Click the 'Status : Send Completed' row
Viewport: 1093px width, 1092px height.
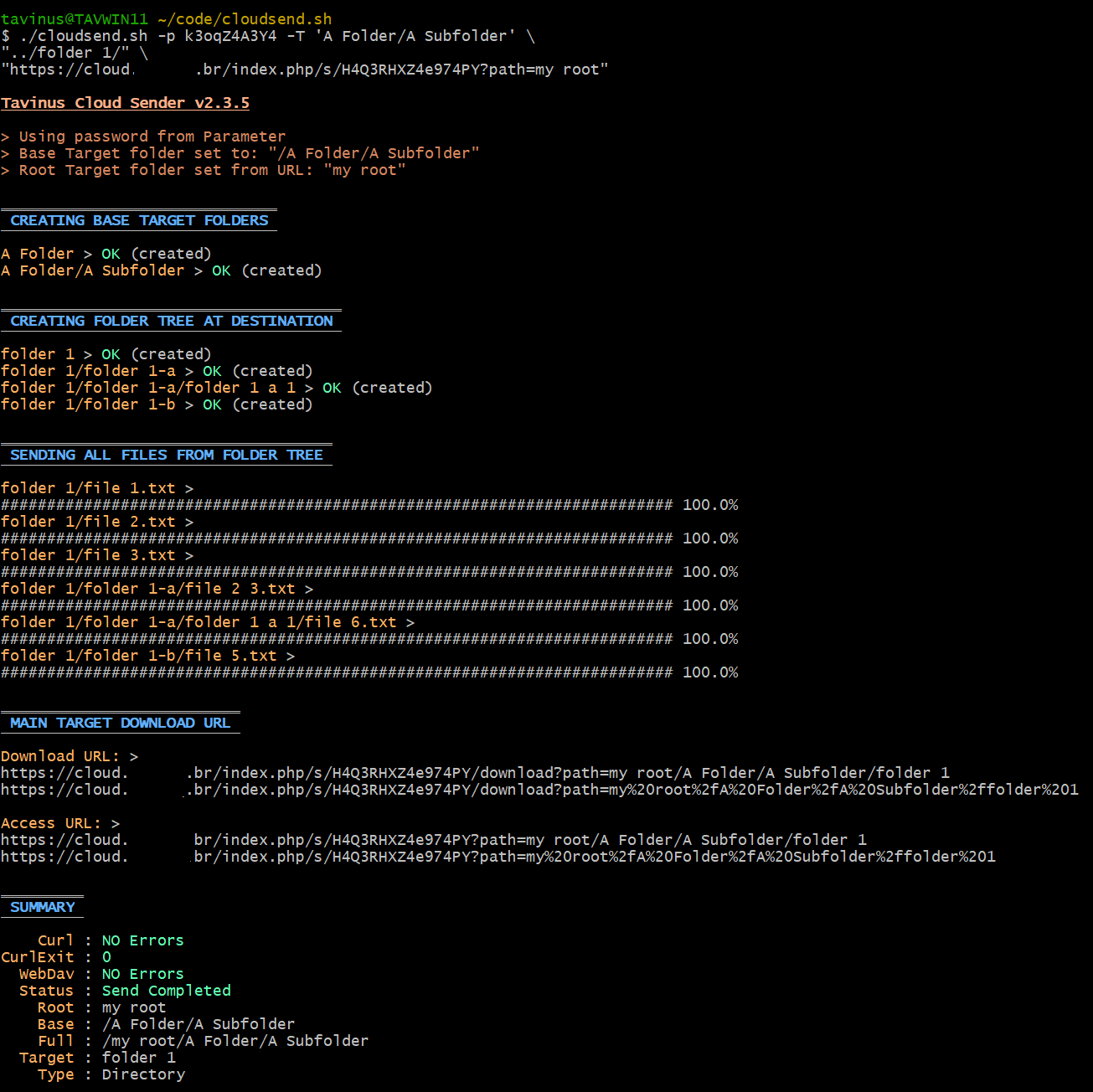125,991
